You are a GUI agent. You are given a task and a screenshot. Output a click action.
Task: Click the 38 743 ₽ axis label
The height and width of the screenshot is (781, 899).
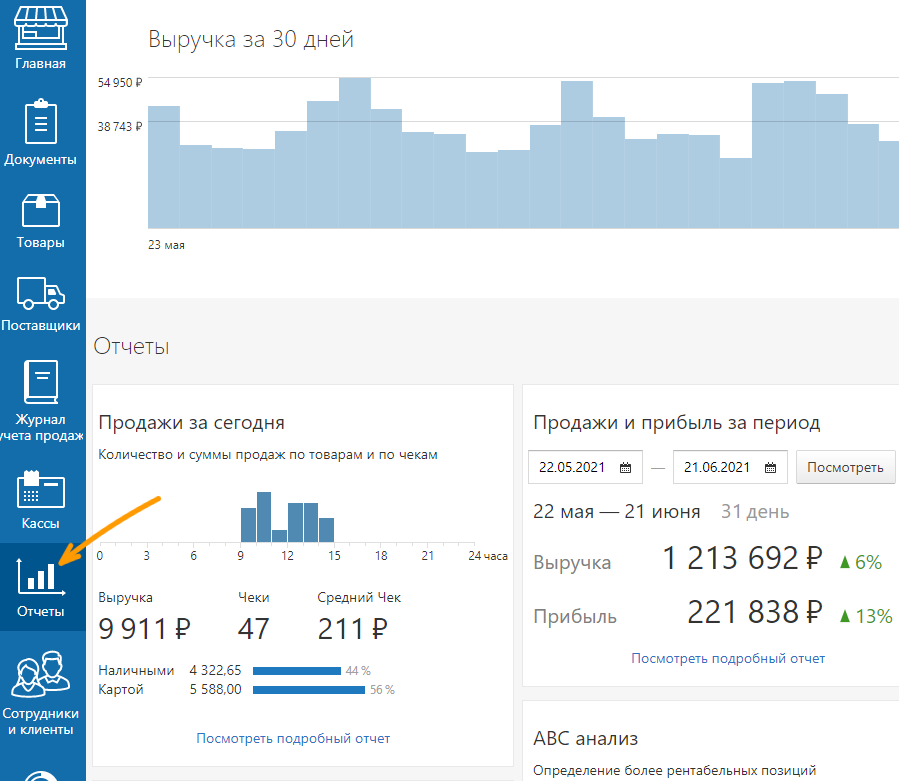click(119, 127)
